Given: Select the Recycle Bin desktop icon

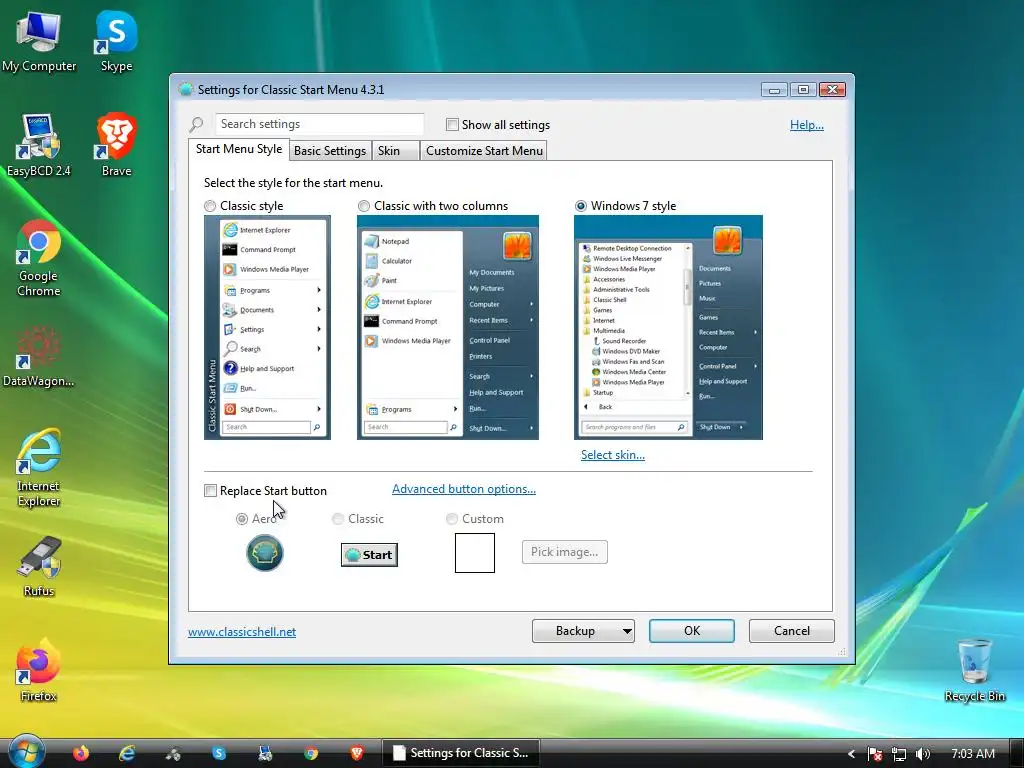Looking at the screenshot, I should (974, 670).
